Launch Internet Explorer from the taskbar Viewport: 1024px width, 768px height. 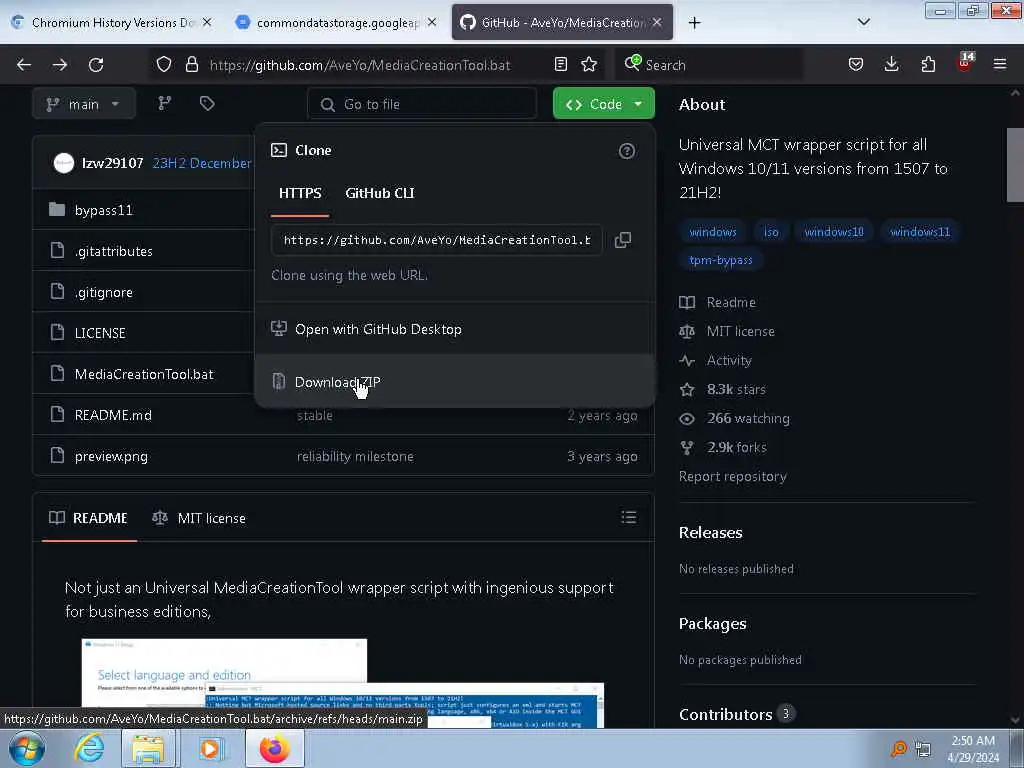89,748
